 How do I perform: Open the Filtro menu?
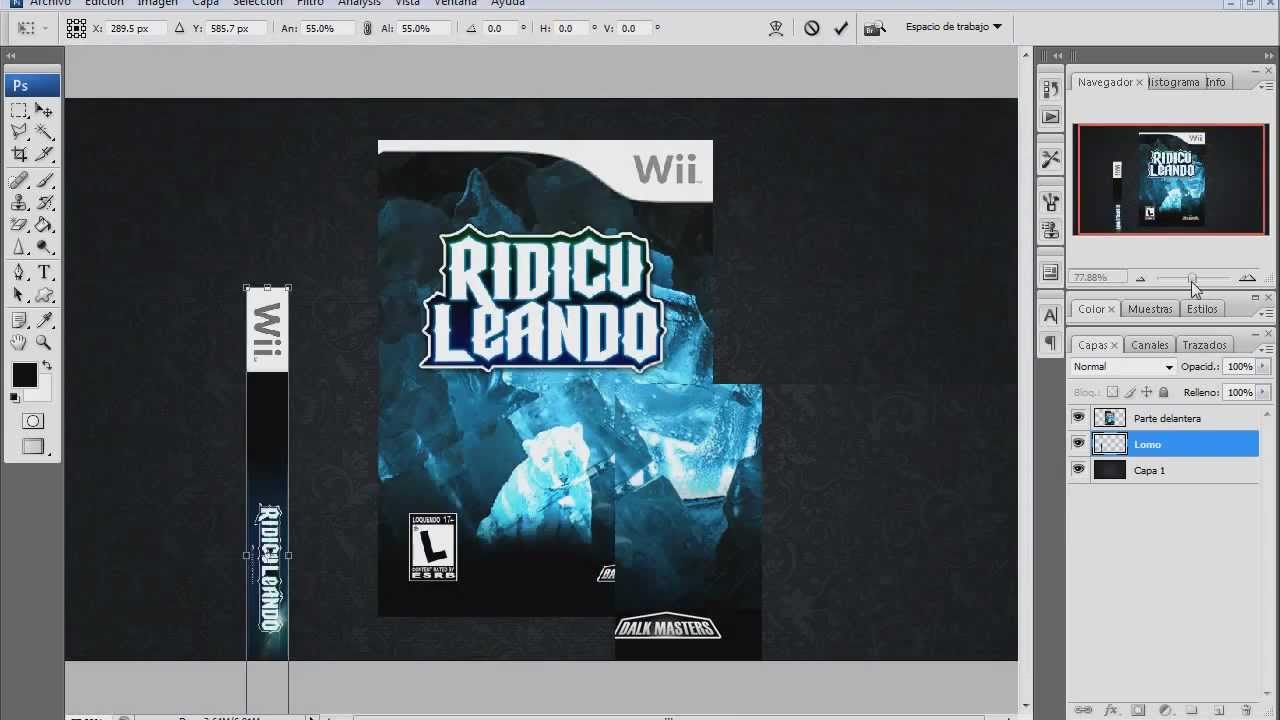[310, 4]
